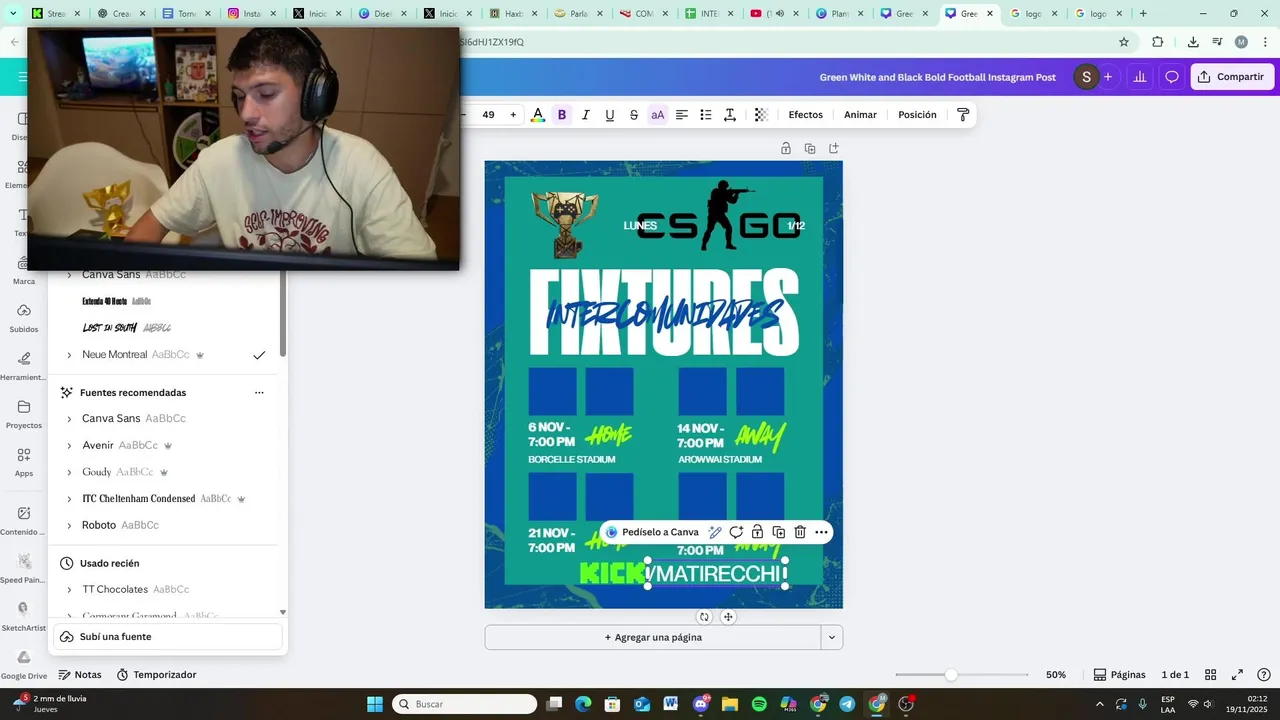This screenshot has width=1280, height=720.
Task: Lock the selected text element
Action: pyautogui.click(x=758, y=532)
